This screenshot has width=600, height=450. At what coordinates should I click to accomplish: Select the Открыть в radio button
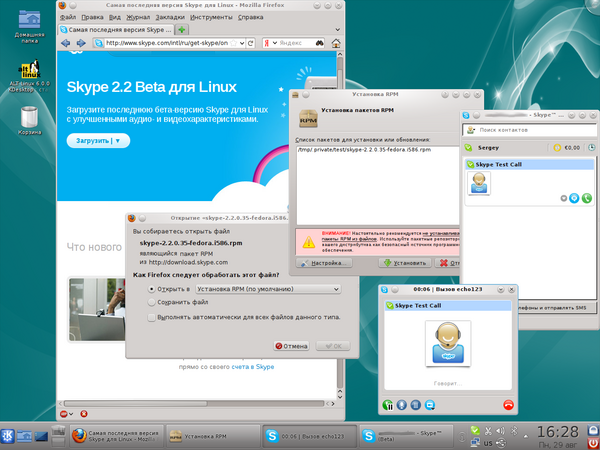point(152,289)
